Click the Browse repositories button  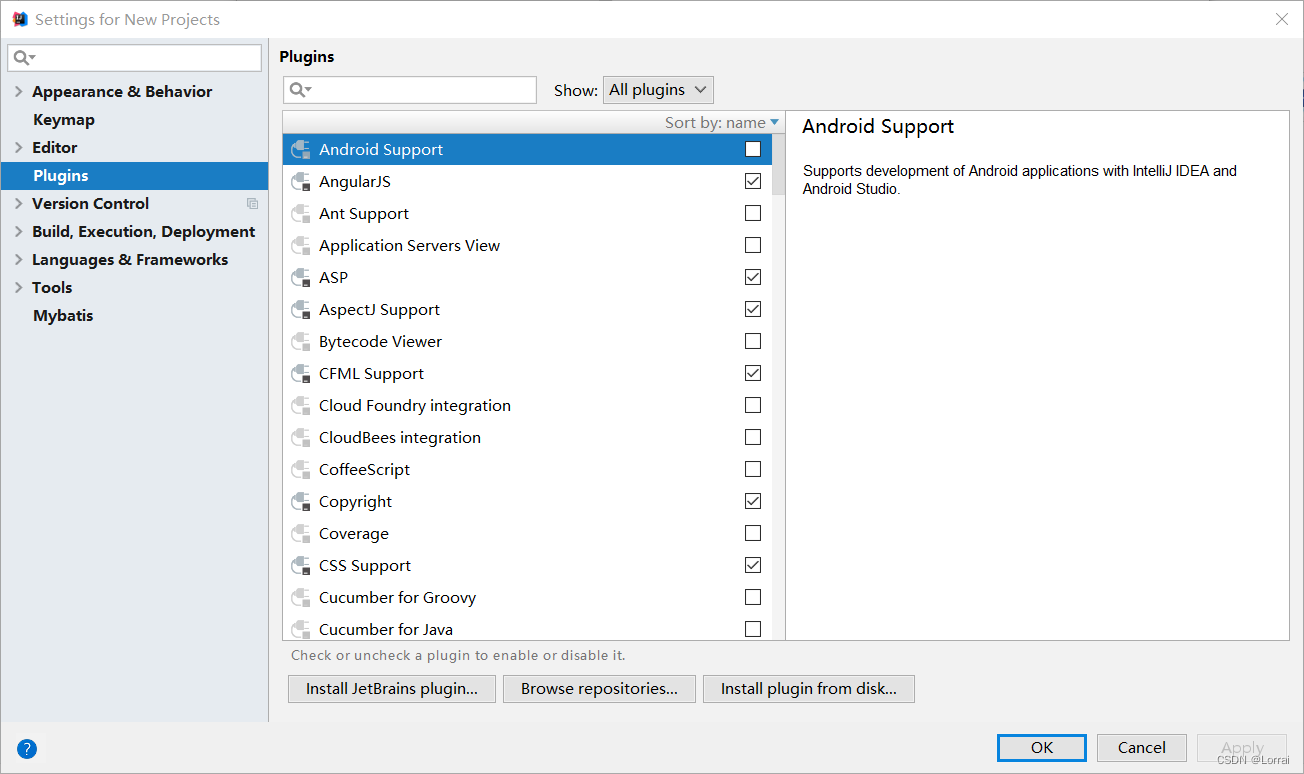(x=599, y=689)
